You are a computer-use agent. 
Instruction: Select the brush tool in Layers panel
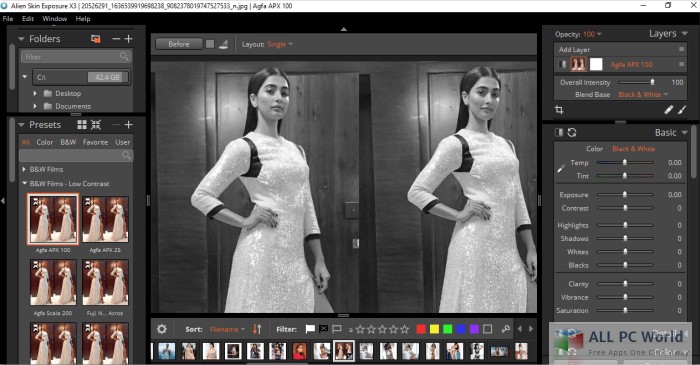pyautogui.click(x=682, y=110)
